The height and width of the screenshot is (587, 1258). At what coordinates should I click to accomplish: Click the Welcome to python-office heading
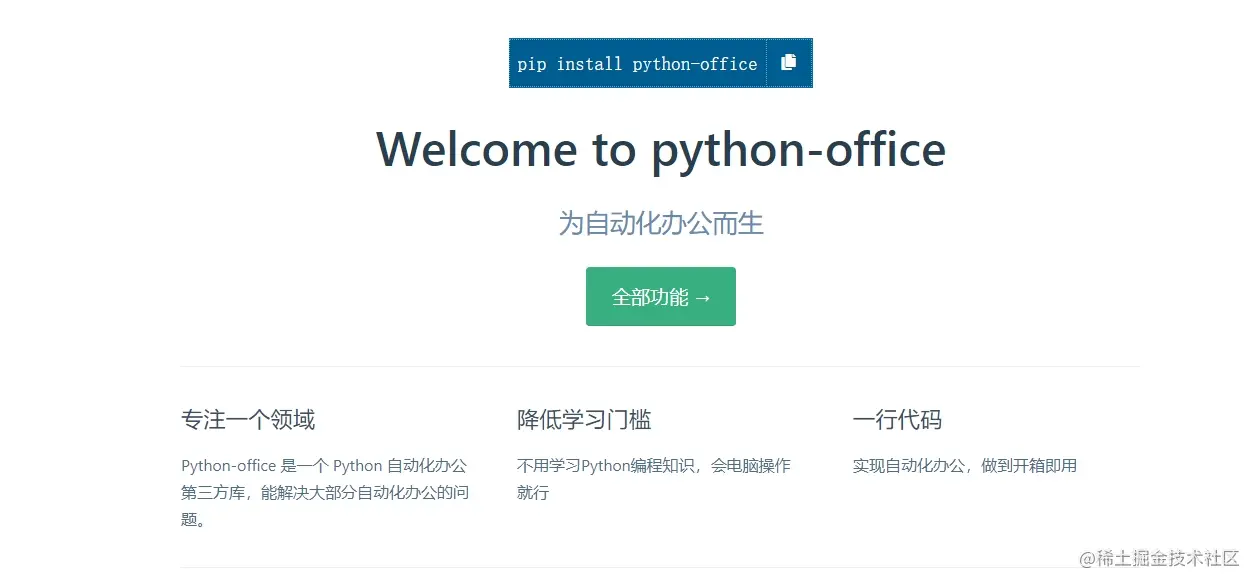pos(661,149)
